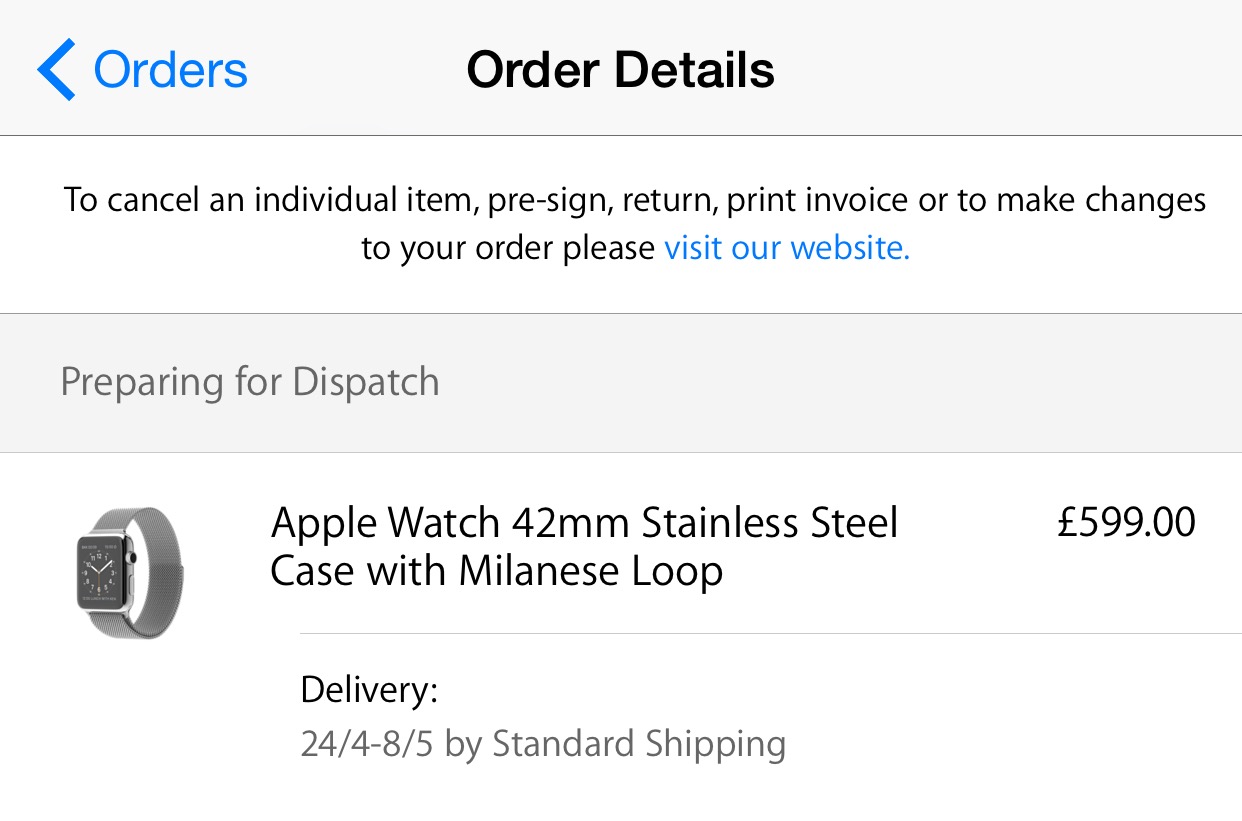Open the visit our website link
Viewport: 1242px width, 821px height.
pos(787,247)
